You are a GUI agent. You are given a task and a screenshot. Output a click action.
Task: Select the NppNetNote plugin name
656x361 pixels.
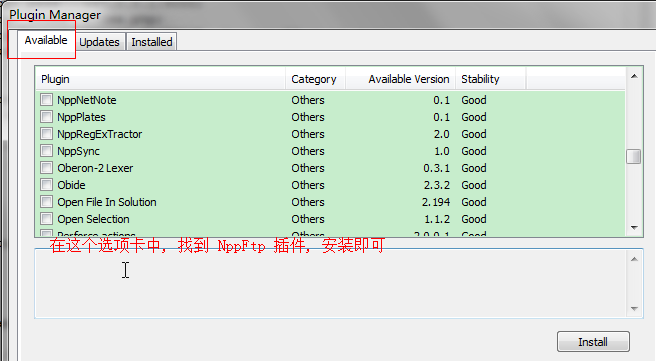coord(87,100)
